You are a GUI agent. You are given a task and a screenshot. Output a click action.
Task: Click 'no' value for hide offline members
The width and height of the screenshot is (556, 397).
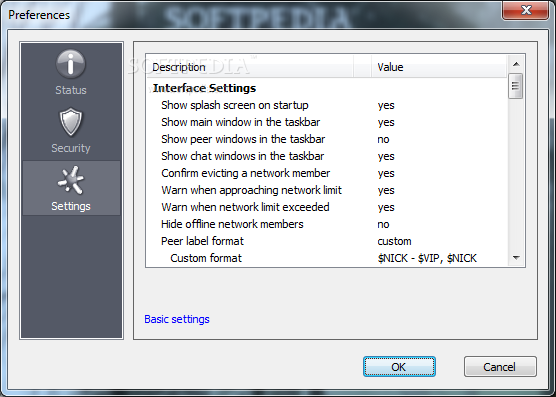pos(383,224)
